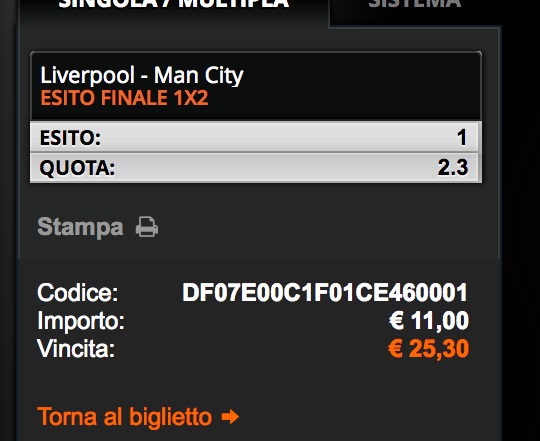The height and width of the screenshot is (441, 540).
Task: Click the Esito Finale 1X2 market label
Action: click(124, 98)
